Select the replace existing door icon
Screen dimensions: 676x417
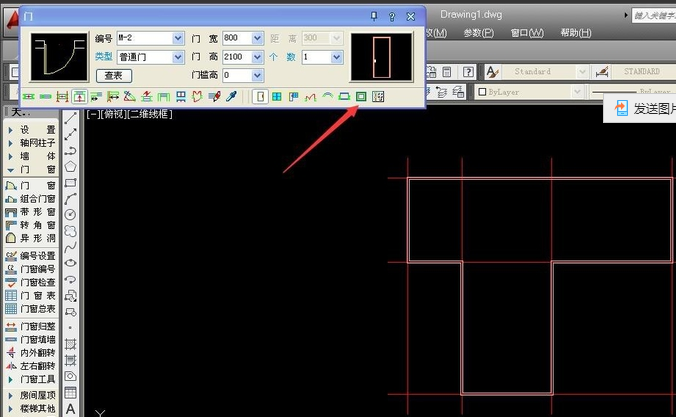[197, 97]
